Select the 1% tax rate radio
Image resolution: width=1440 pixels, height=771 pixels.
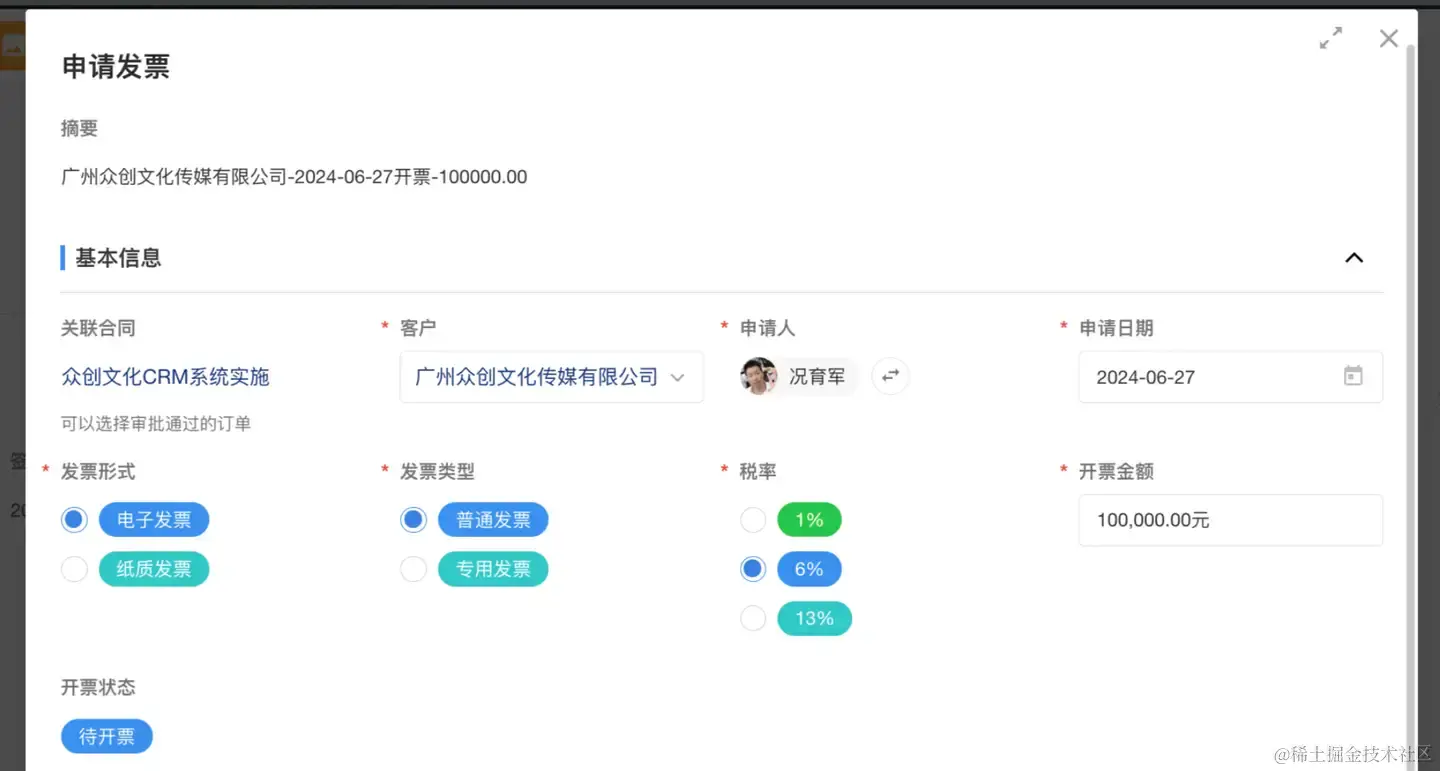(x=753, y=520)
